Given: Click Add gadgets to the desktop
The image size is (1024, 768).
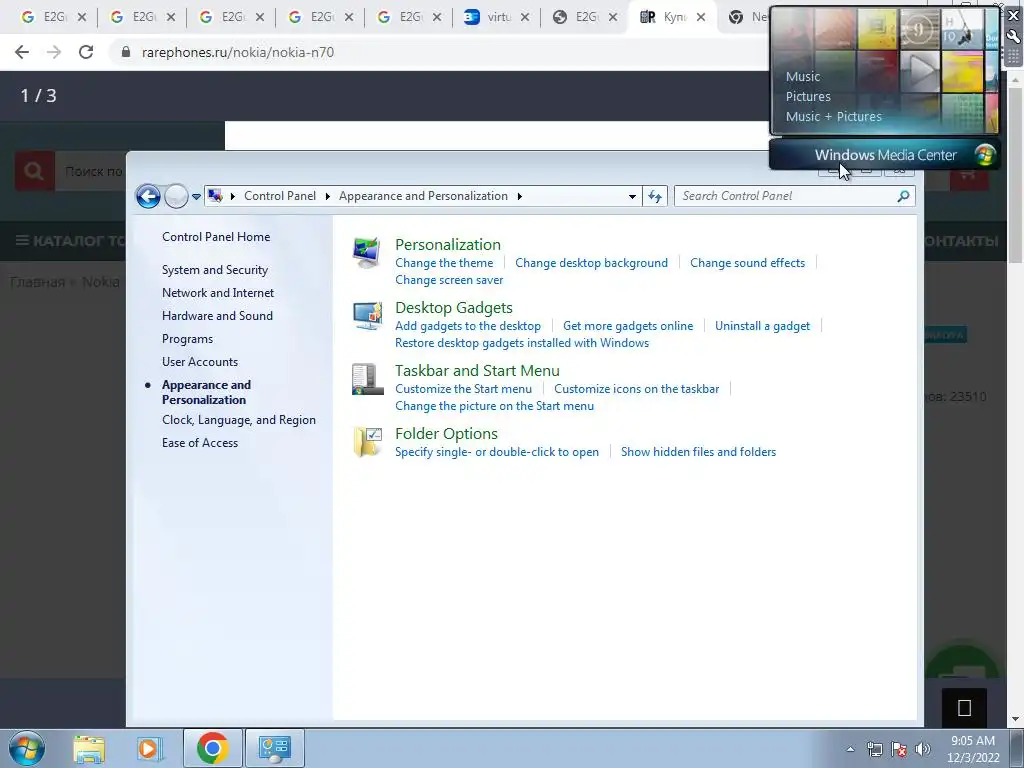Looking at the screenshot, I should tap(468, 326).
